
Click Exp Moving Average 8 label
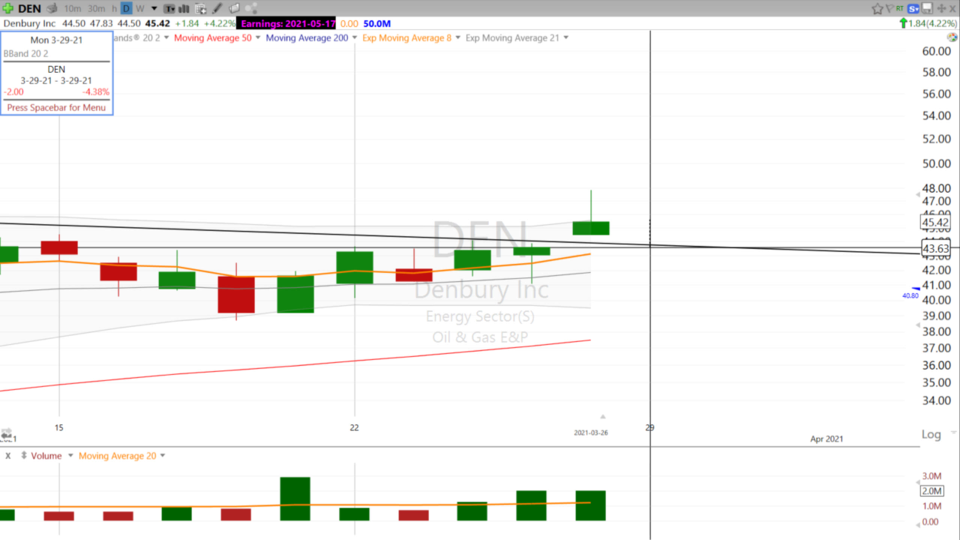coord(407,38)
